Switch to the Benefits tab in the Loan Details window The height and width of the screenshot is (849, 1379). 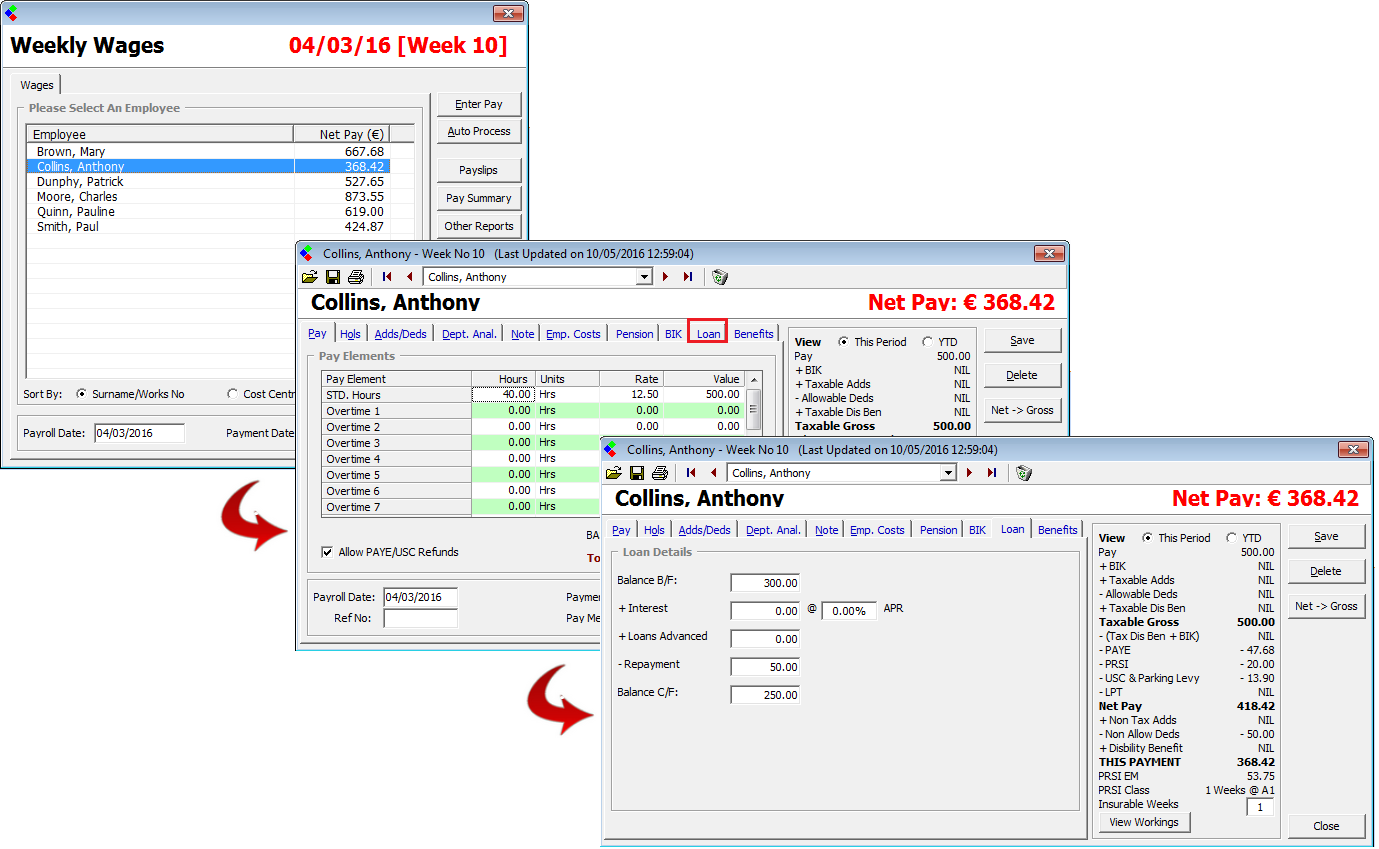[1057, 530]
